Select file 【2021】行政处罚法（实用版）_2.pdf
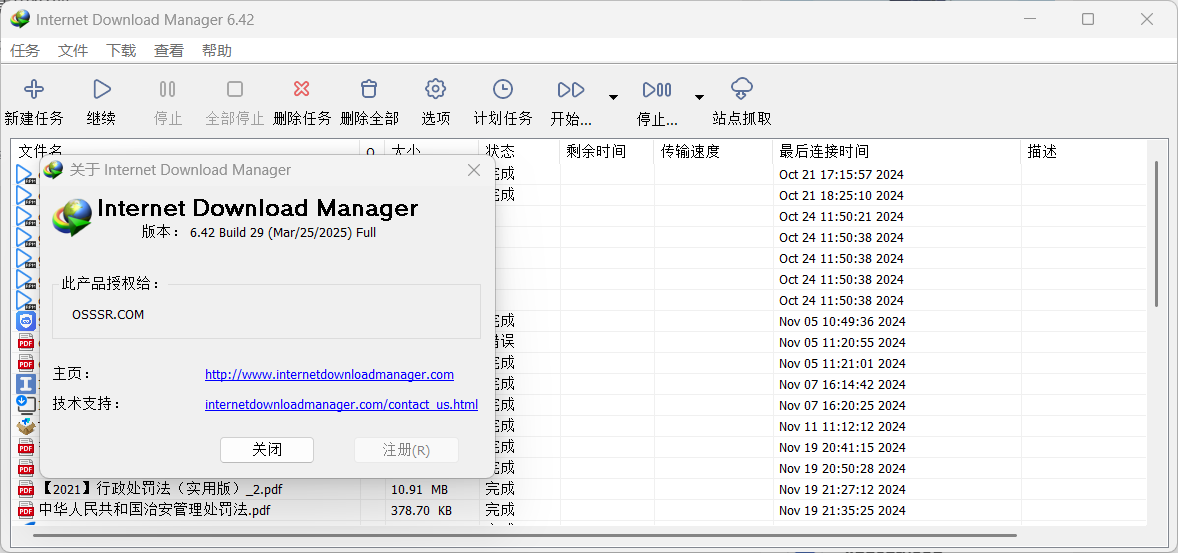The image size is (1178, 553). coord(162,490)
